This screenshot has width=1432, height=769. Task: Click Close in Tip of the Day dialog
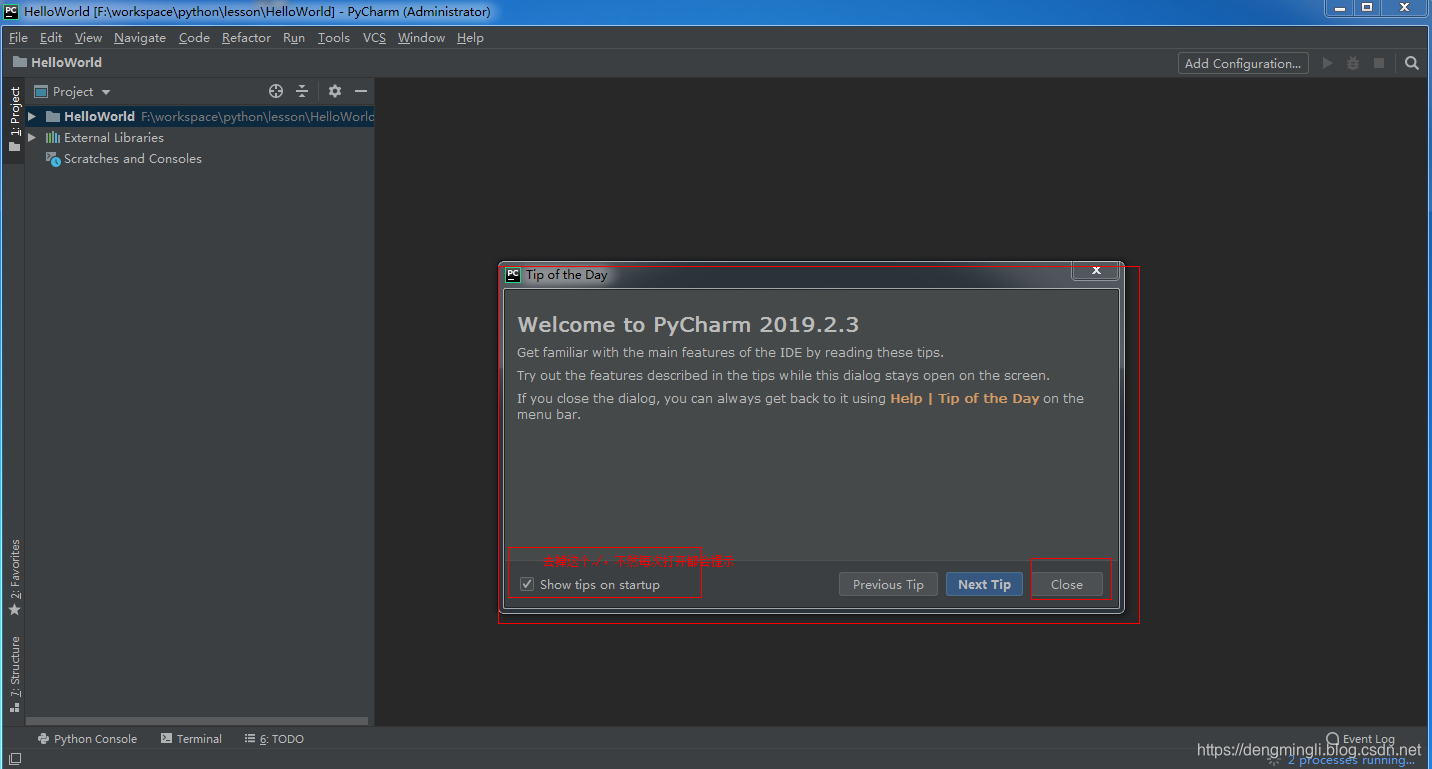(x=1067, y=585)
